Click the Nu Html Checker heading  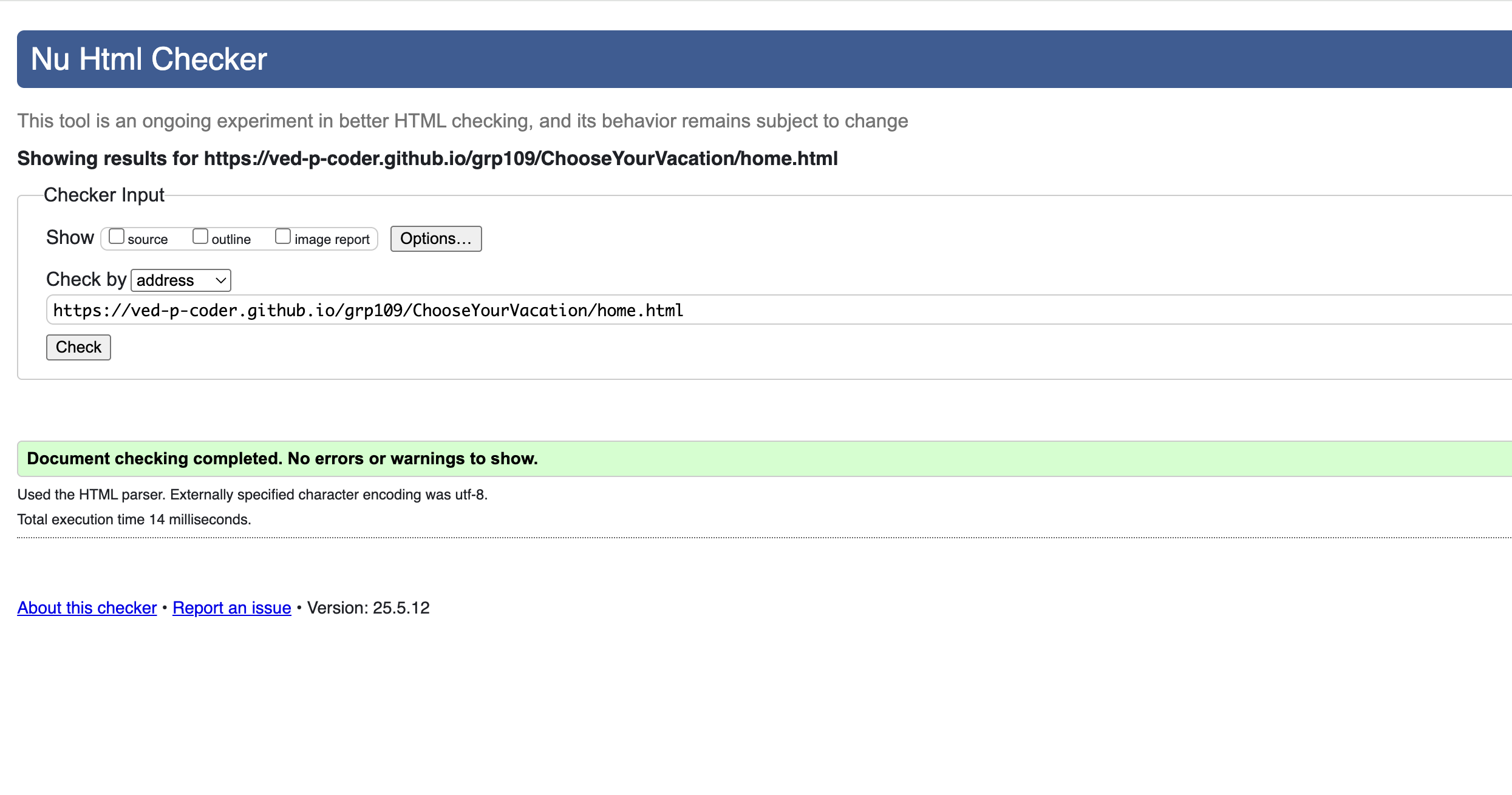coord(149,59)
